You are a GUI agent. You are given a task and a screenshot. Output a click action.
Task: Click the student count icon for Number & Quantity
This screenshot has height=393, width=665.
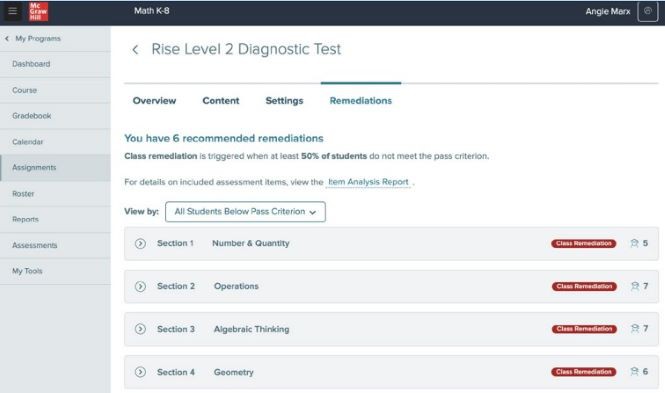tap(634, 243)
